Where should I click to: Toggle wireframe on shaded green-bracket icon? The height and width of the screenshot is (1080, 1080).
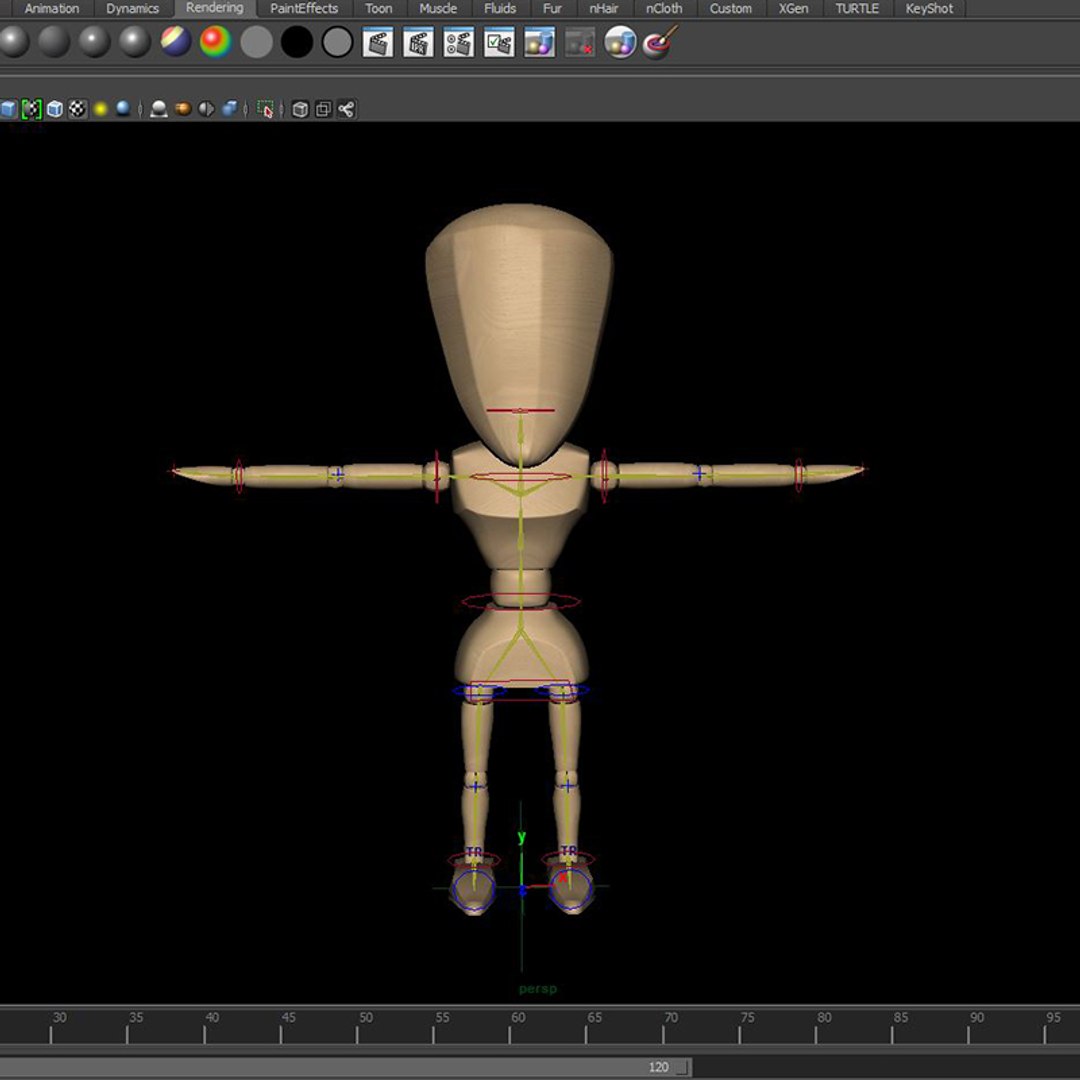(x=32, y=109)
